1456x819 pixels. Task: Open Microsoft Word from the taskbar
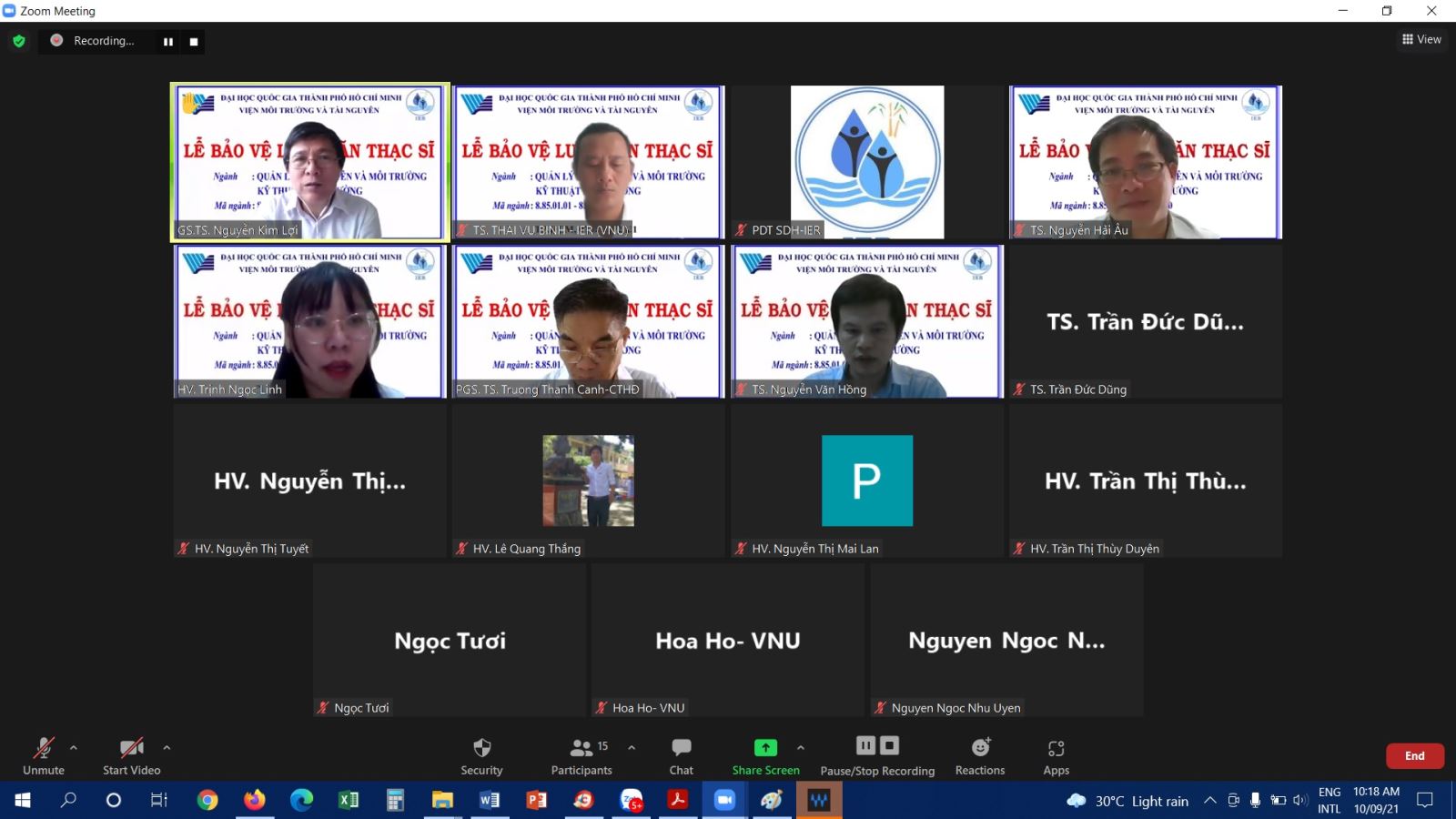(489, 800)
